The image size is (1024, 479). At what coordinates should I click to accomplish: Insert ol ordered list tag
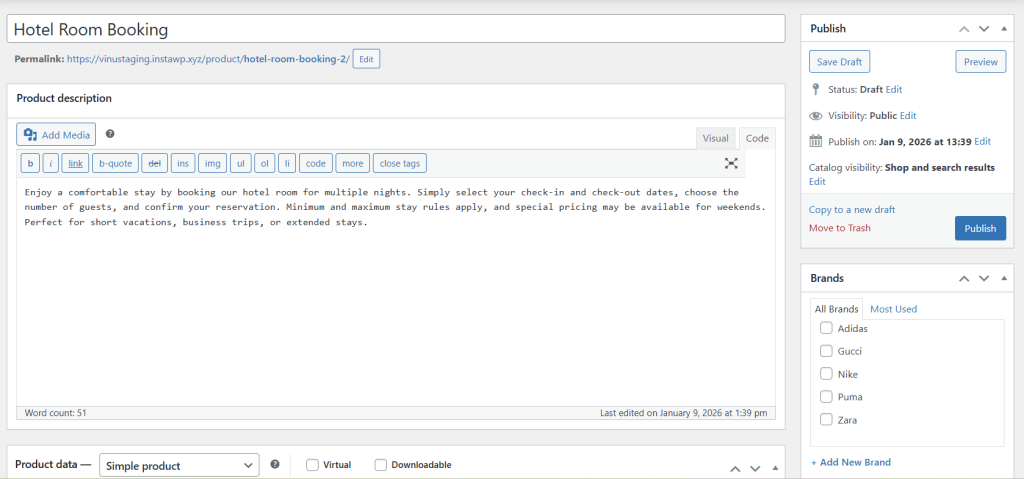264,163
